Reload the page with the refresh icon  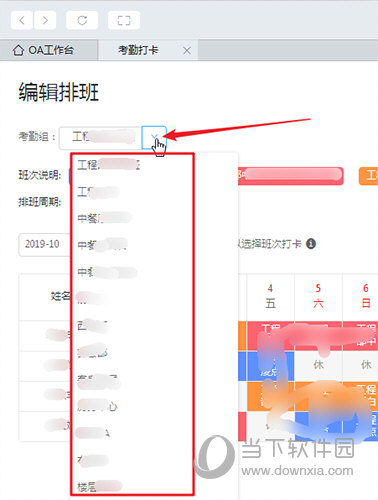coord(82,20)
